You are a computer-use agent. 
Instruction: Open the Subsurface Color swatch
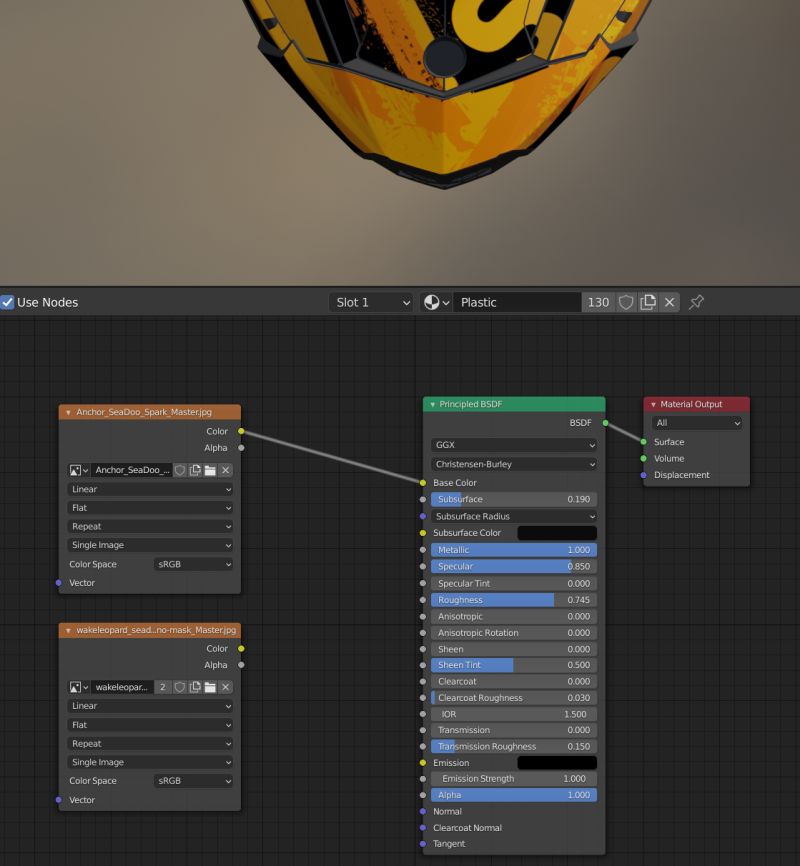[557, 533]
